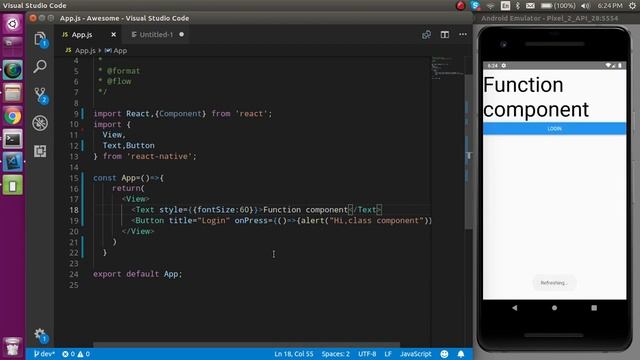640x360 pixels.
Task: Click the editor minimap
Action: (447, 67)
